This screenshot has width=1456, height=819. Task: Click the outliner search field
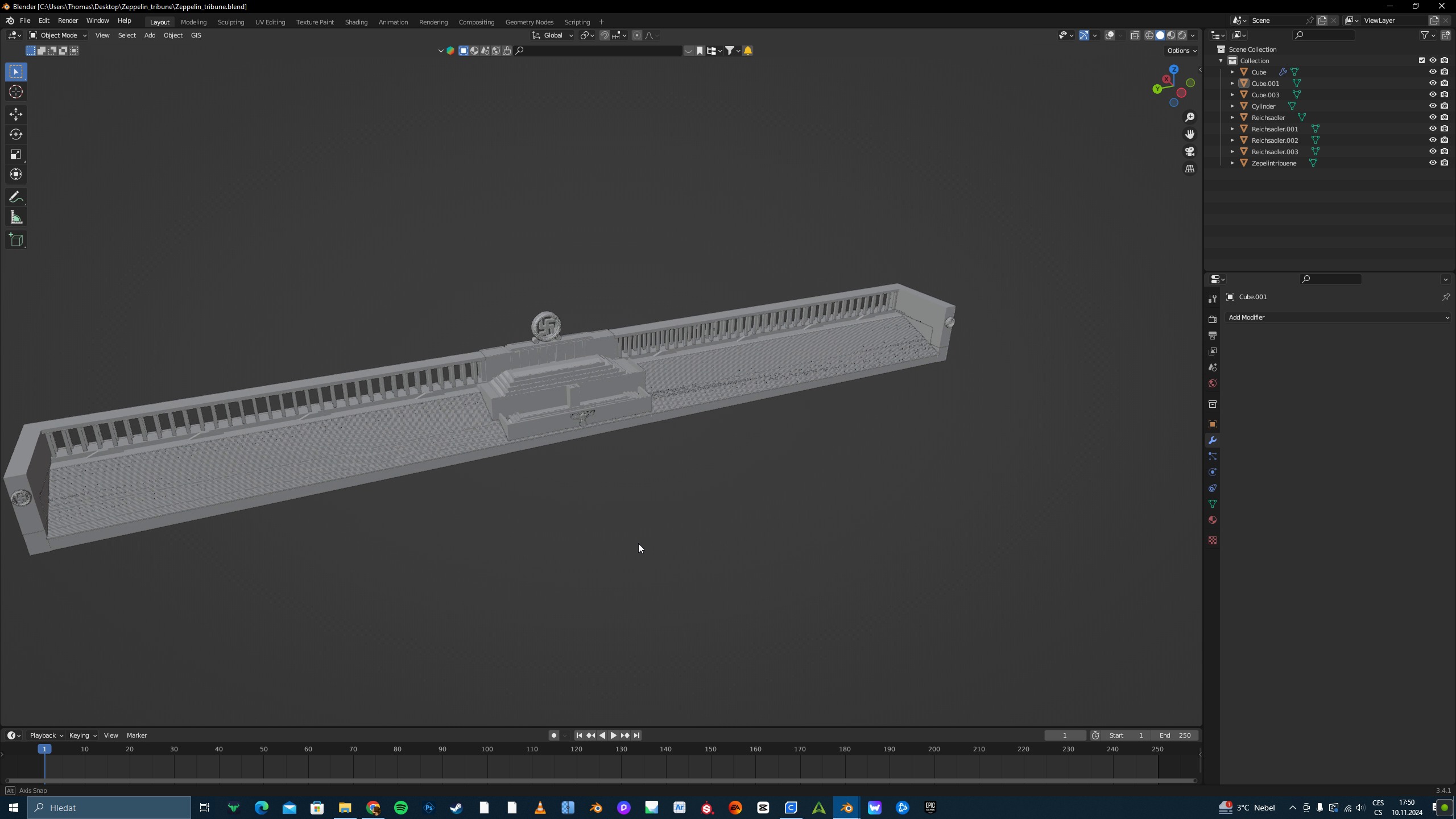coord(1323,35)
